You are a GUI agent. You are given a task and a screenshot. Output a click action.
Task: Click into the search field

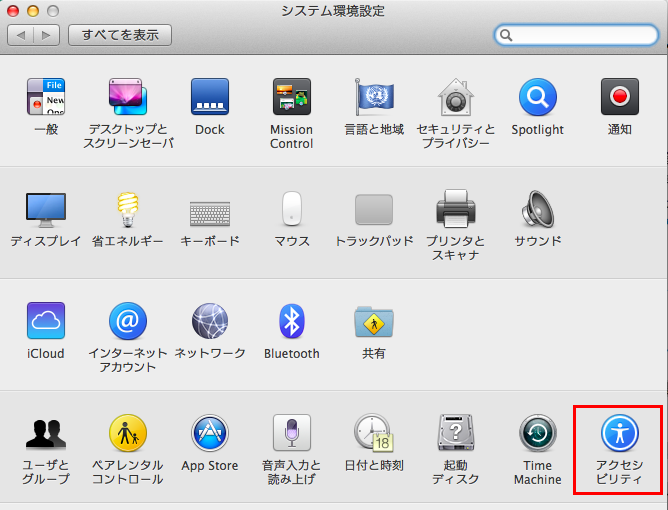pyautogui.click(x=576, y=35)
